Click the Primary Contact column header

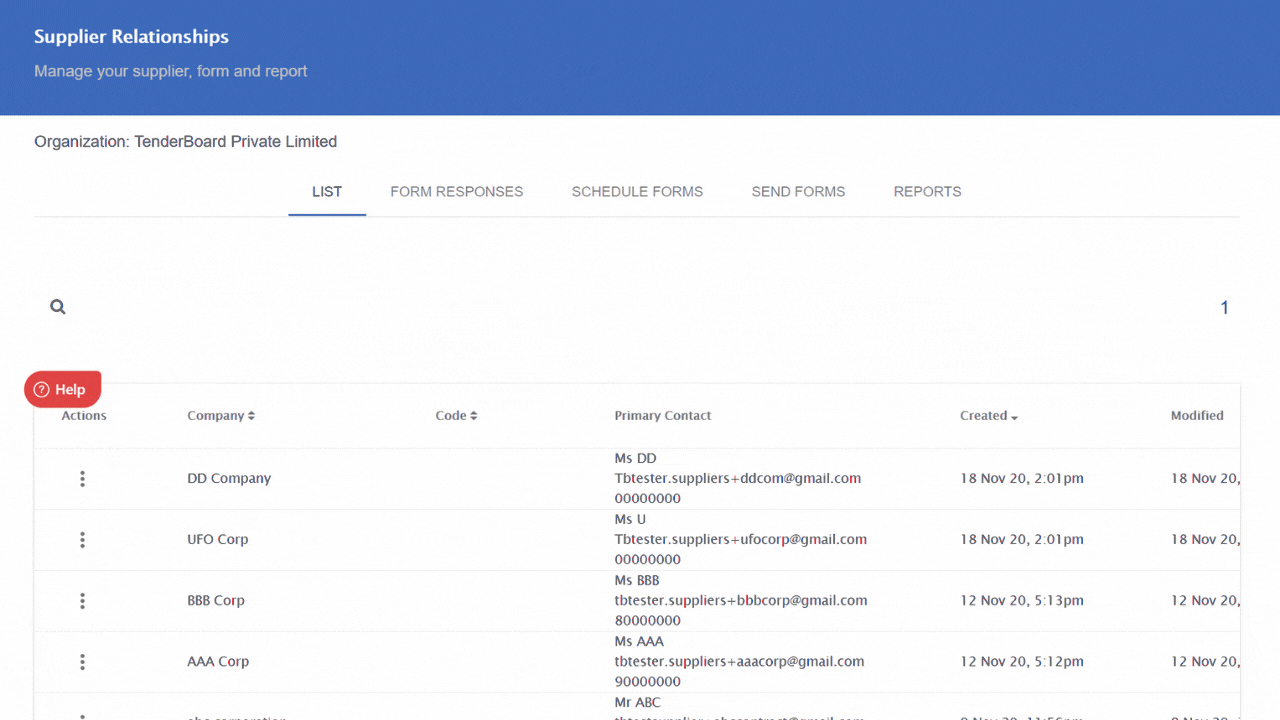click(x=663, y=415)
